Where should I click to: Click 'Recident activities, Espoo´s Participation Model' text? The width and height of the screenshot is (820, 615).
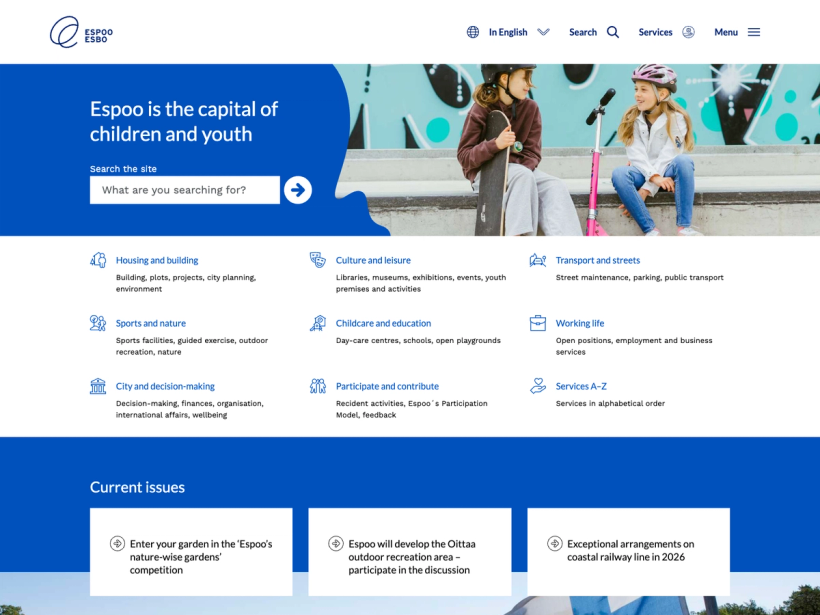[412, 409]
